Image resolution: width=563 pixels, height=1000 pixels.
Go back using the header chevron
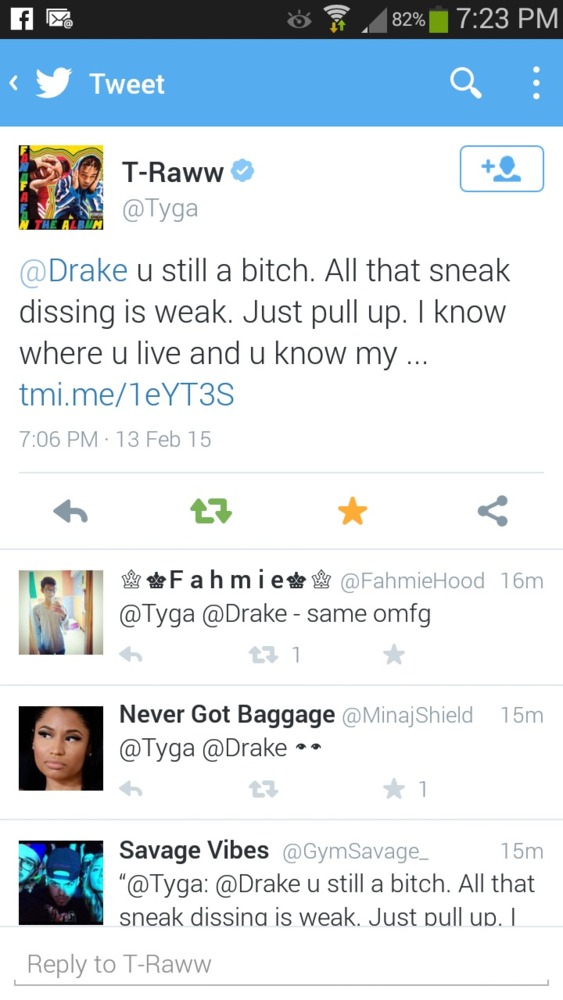(x=13, y=84)
